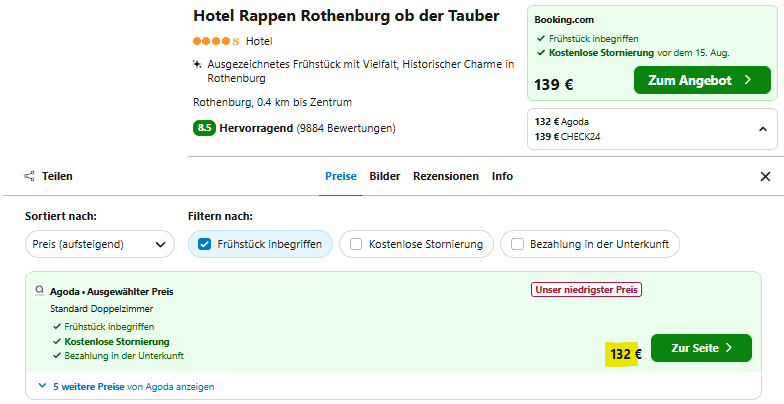The width and height of the screenshot is (784, 404).
Task: Enable Kostenlose Stornierung filter
Action: coord(356,244)
